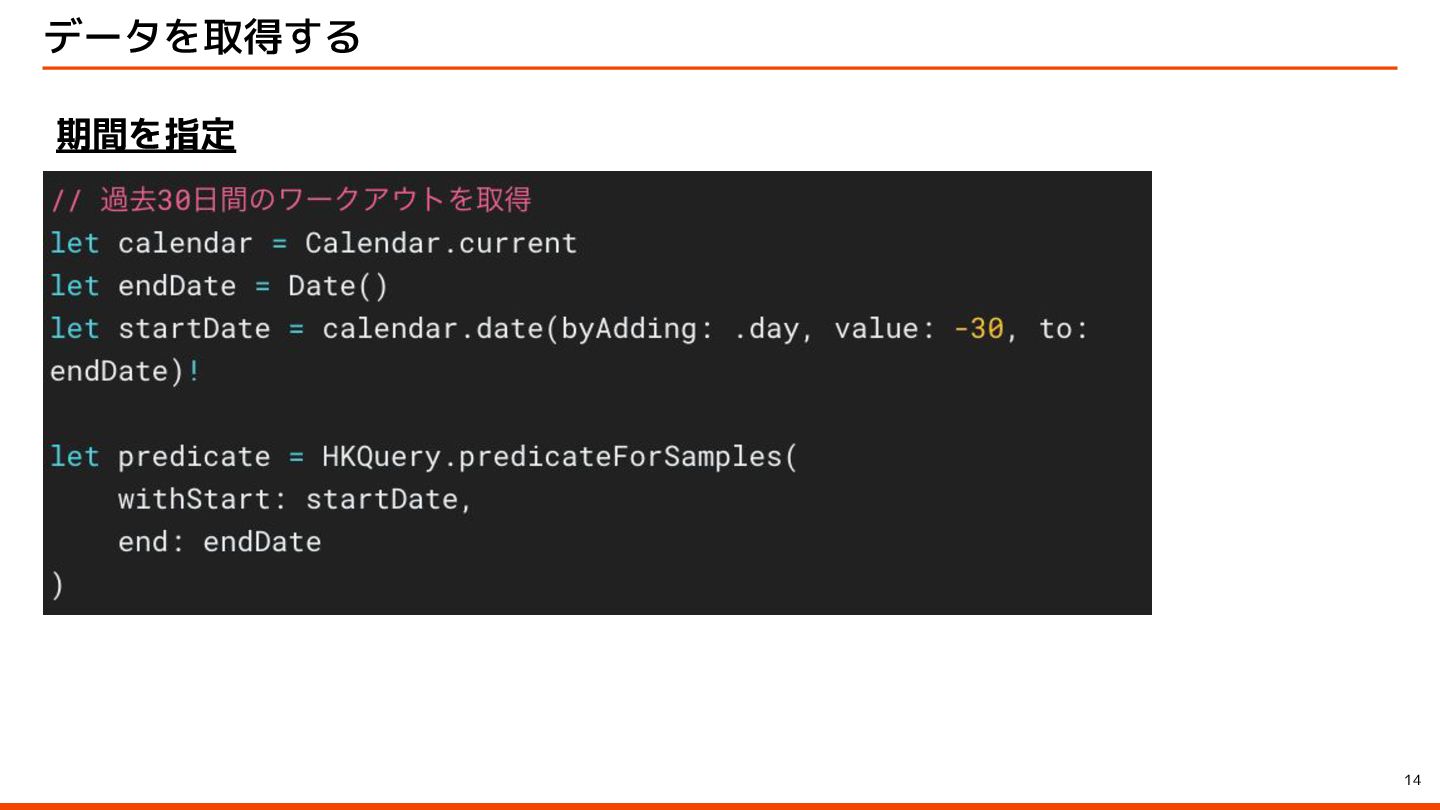Click startDate, argument after withStart
The image size is (1440, 810).
tap(388, 499)
